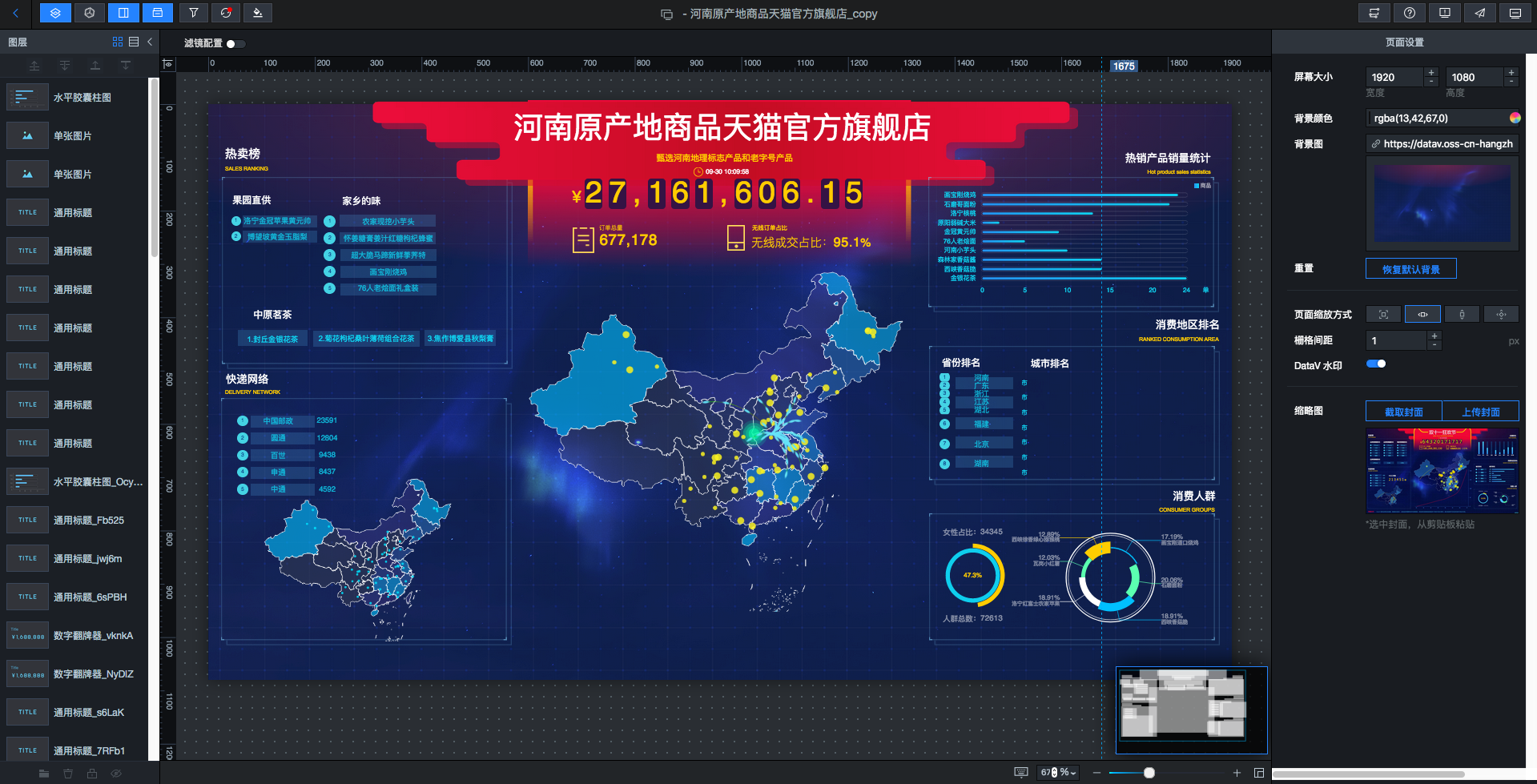Image resolution: width=1537 pixels, height=784 pixels.
Task: Click the folder icon below layers list
Action: (44, 774)
